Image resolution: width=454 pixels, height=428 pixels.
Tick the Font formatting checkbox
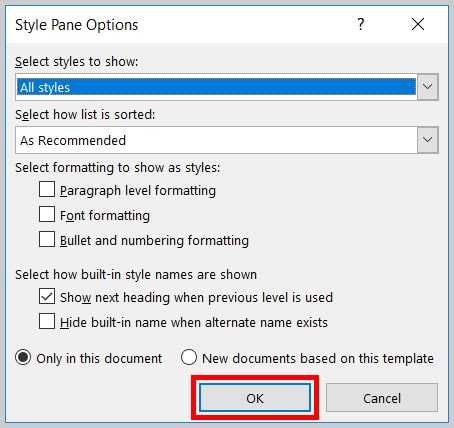pos(47,214)
